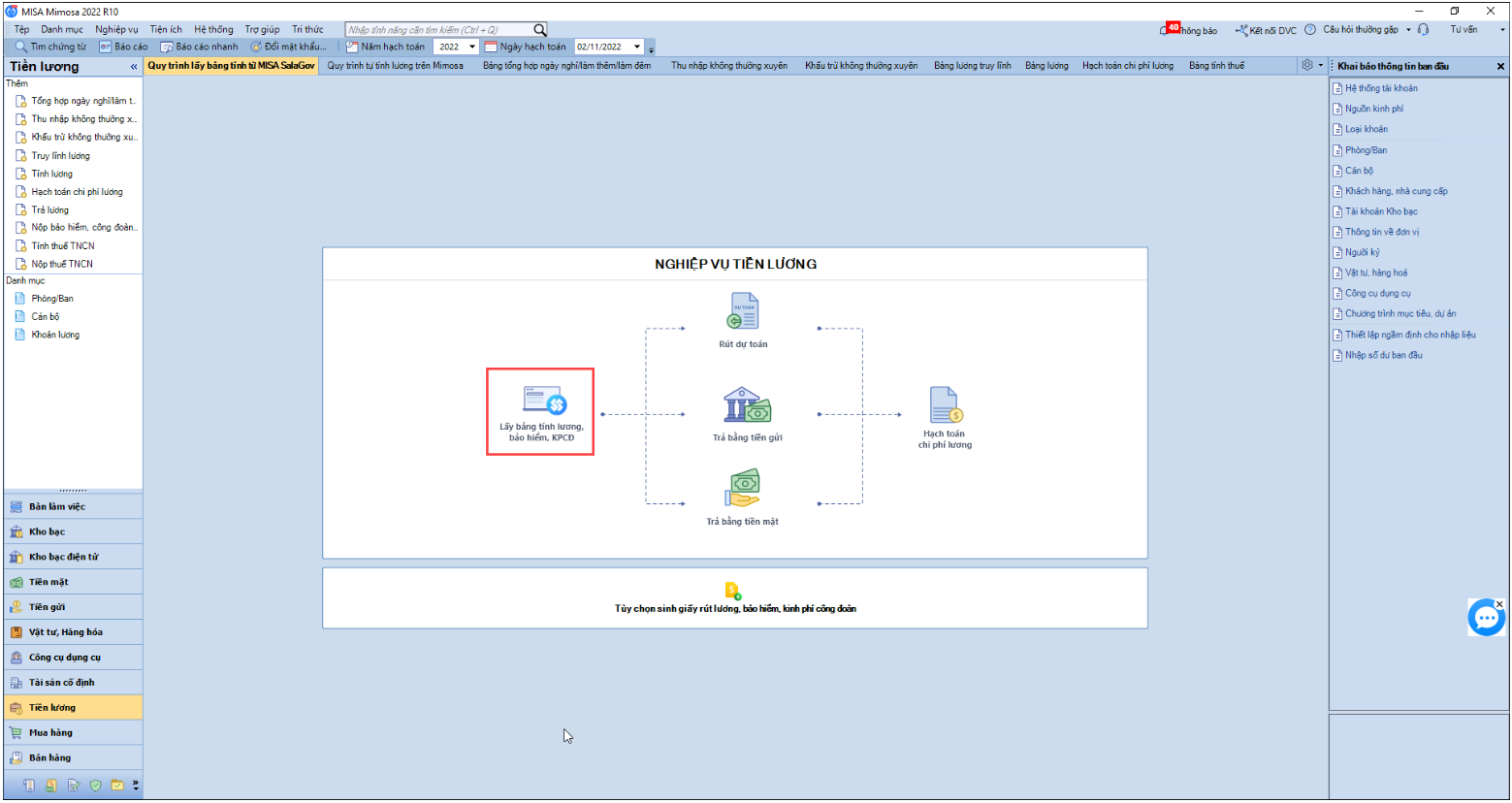Open the Tri thức menu
The image size is (1512, 803).
[x=307, y=30]
